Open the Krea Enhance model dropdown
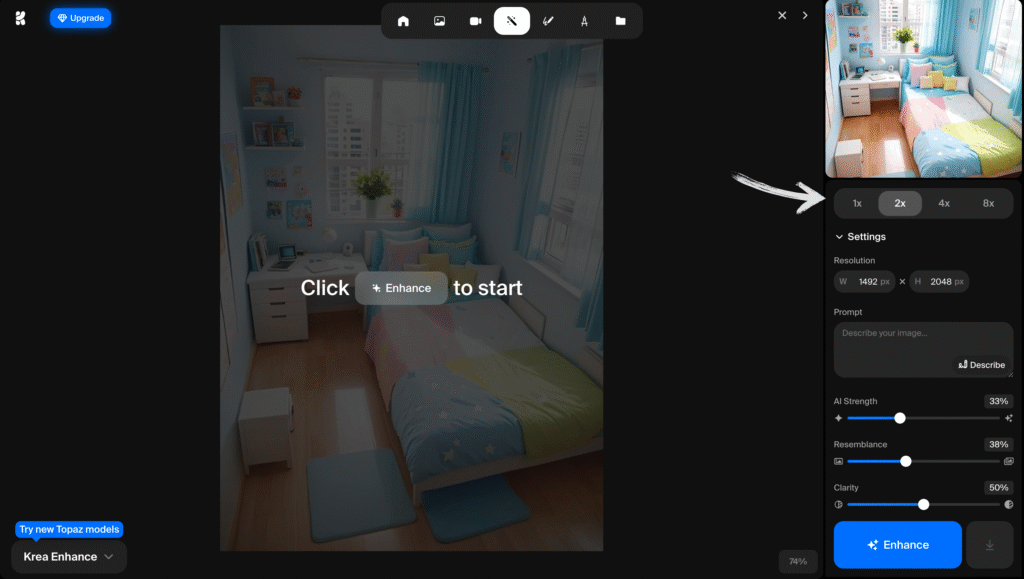The image size is (1024, 579). 66,556
